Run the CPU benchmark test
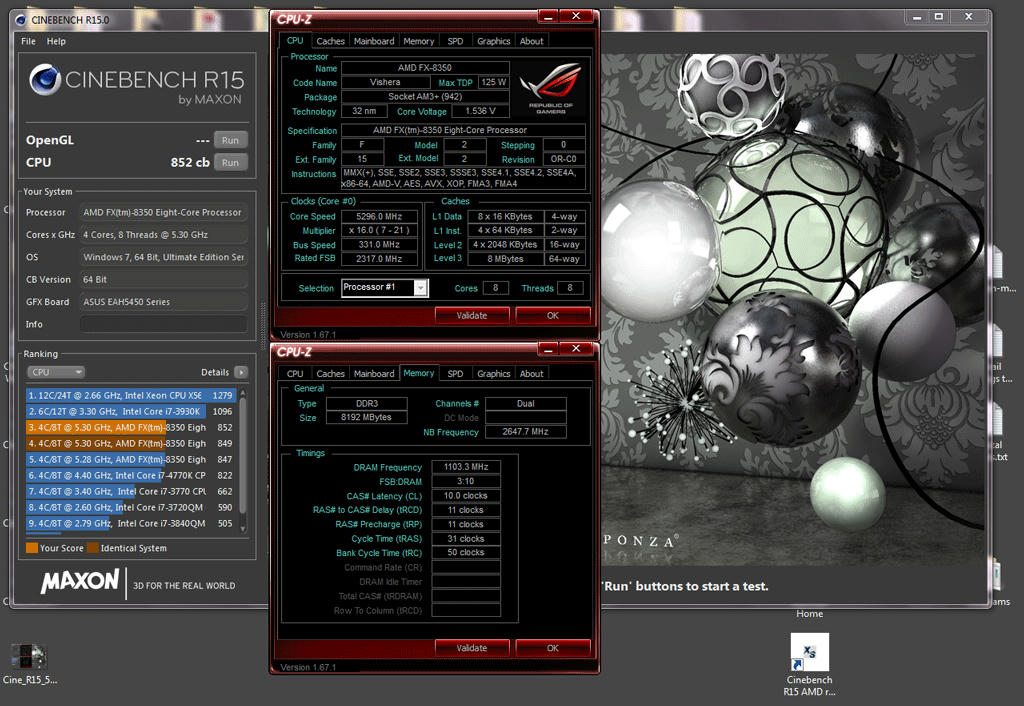1024x706 pixels. (x=230, y=163)
